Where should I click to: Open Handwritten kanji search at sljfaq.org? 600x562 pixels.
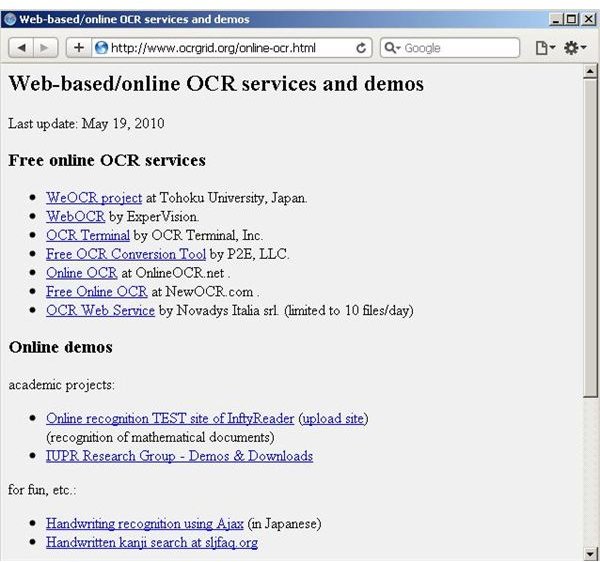(152, 542)
